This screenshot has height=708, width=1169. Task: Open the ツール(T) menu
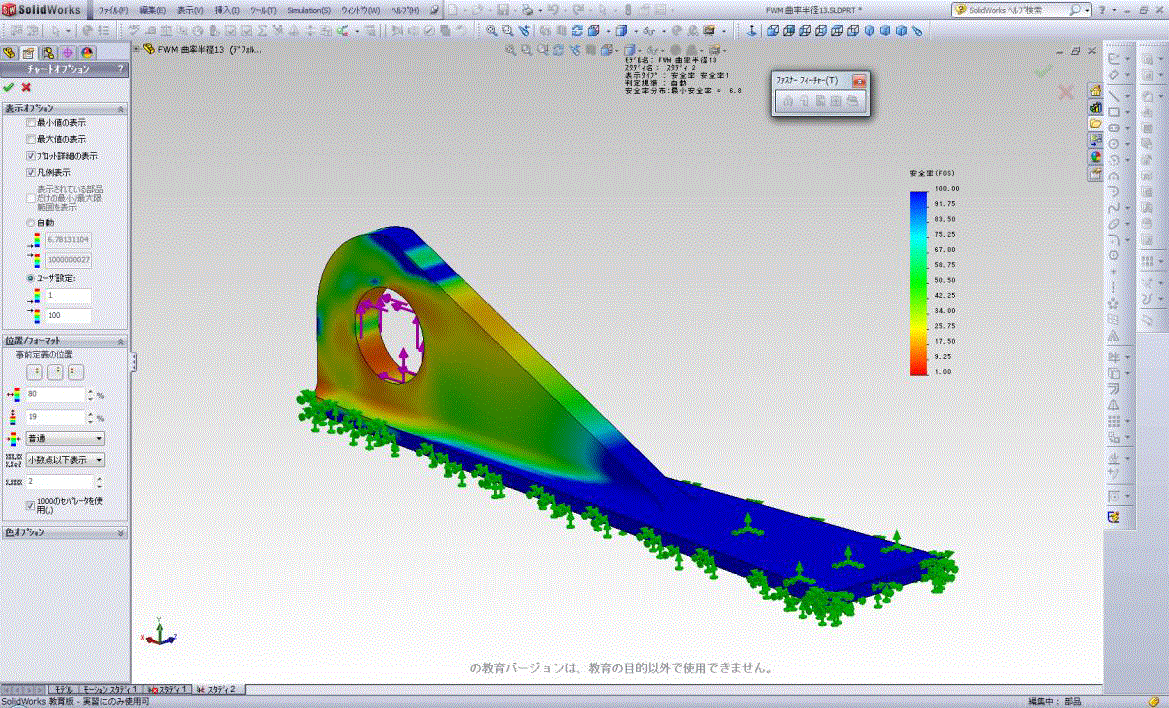tap(262, 10)
